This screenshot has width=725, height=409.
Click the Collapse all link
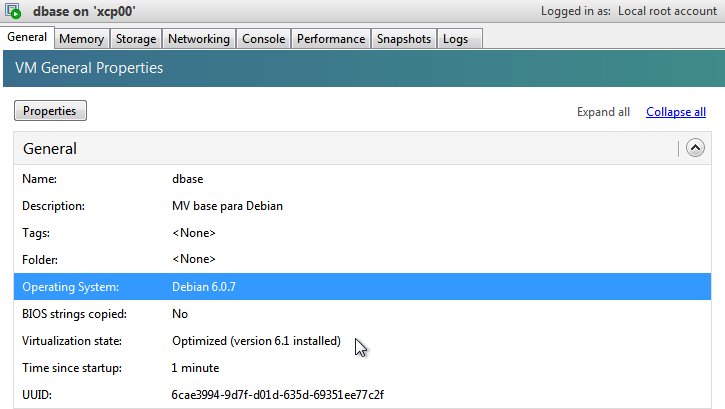click(x=676, y=112)
